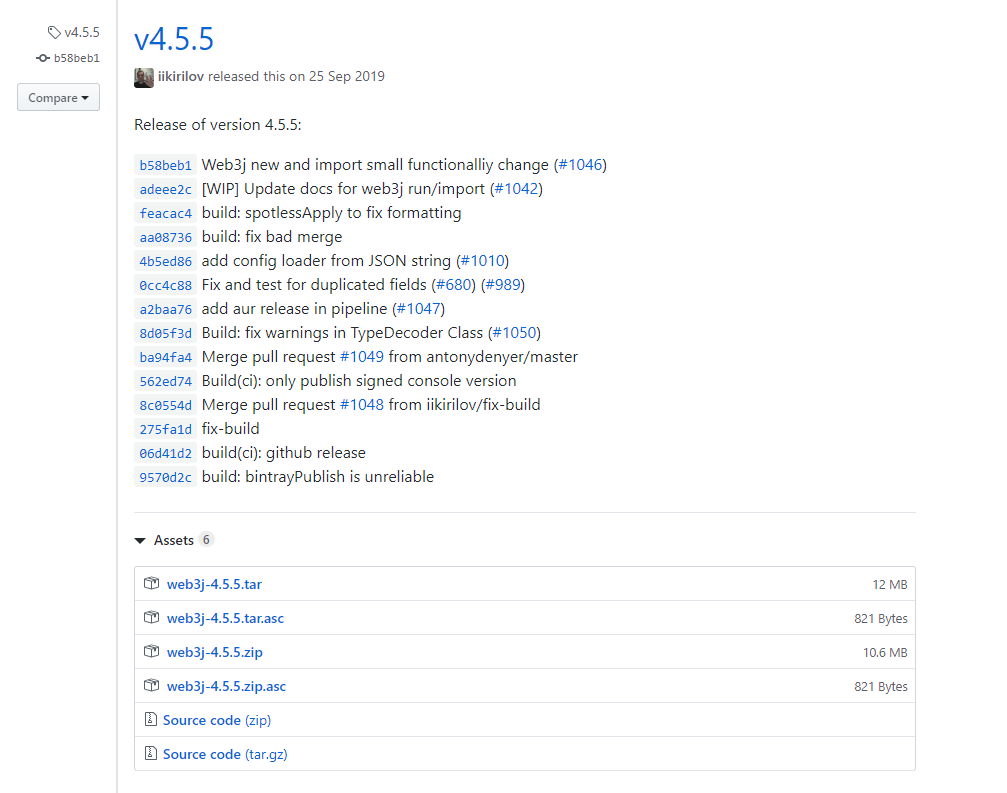
Task: Open the v4.5.5 release title link
Action: [173, 39]
